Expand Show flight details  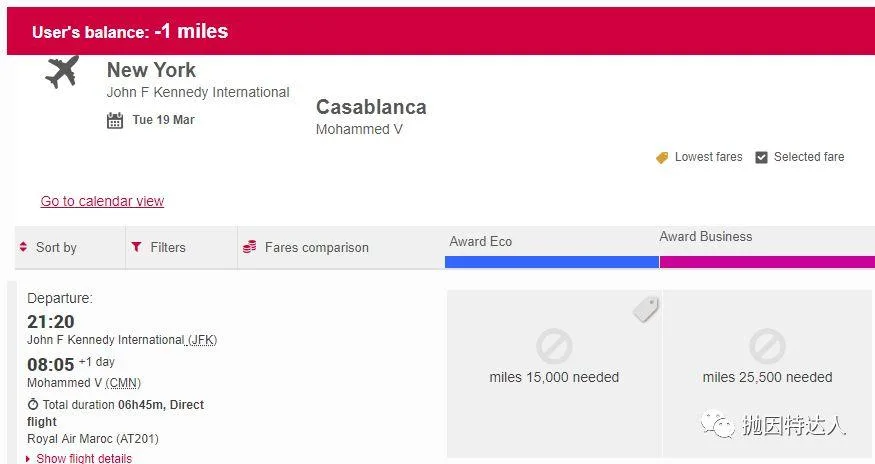point(83,458)
